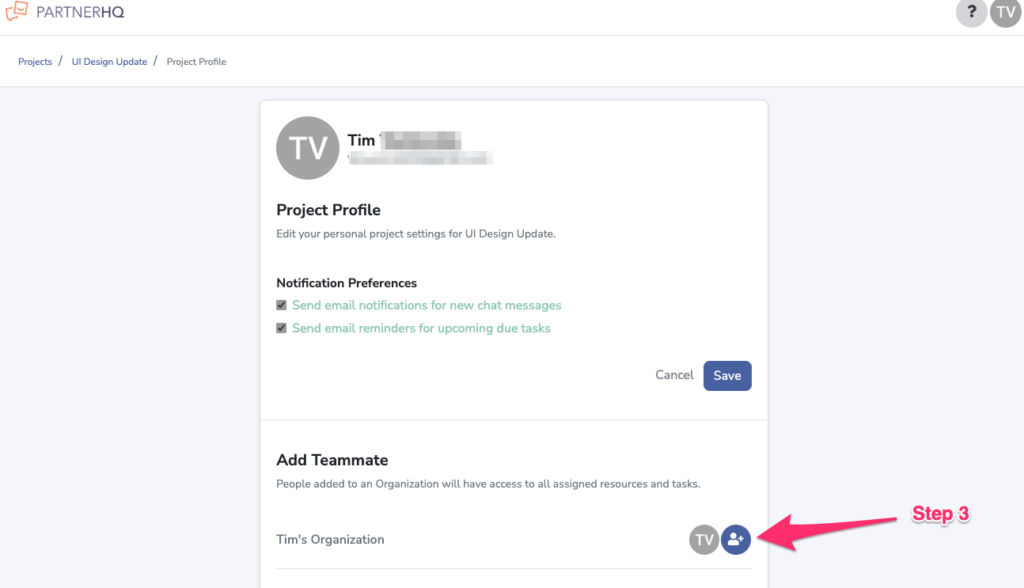The width and height of the screenshot is (1024, 588).
Task: Click the Save button
Action: (727, 376)
